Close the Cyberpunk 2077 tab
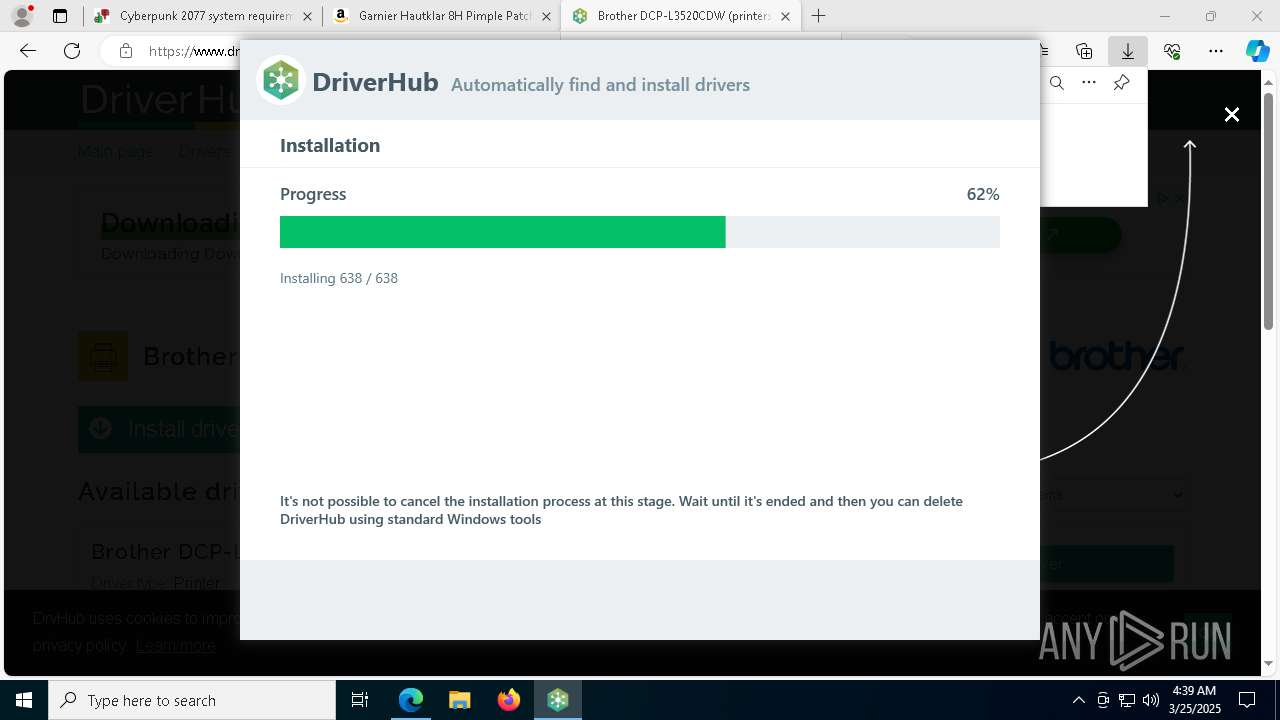 point(307,16)
